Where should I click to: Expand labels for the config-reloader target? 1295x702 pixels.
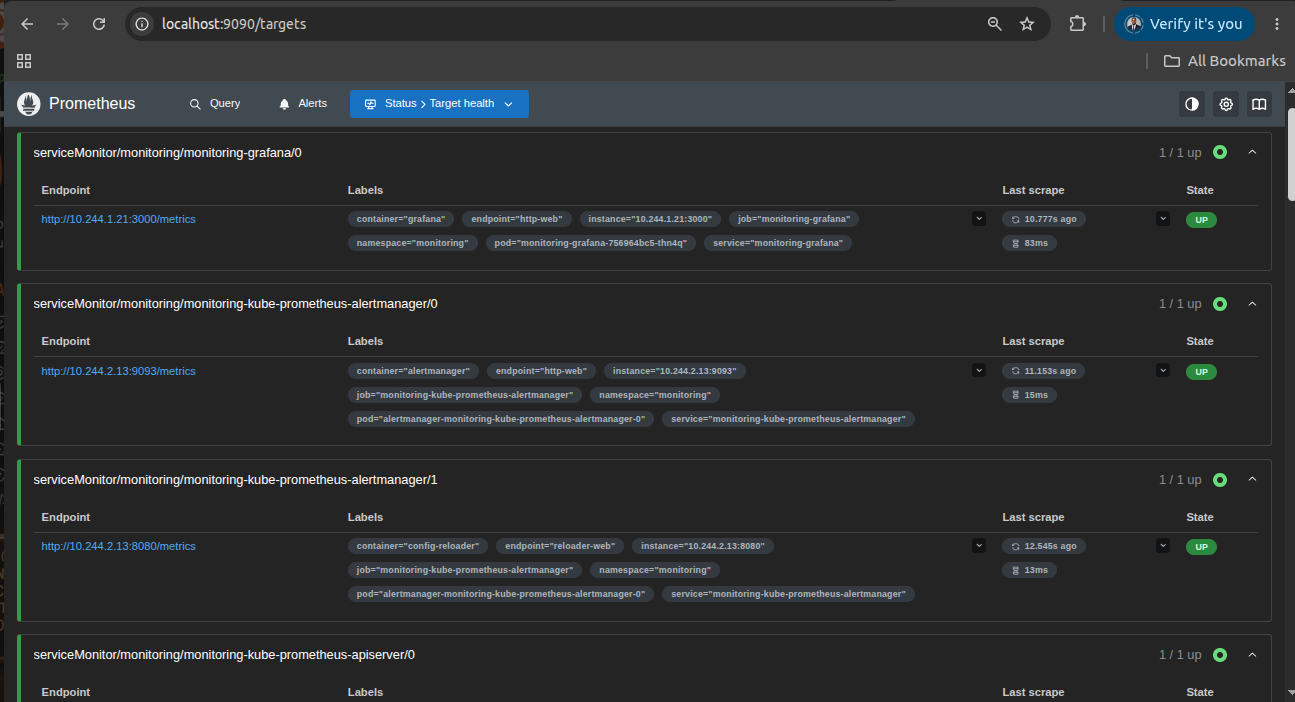click(978, 546)
